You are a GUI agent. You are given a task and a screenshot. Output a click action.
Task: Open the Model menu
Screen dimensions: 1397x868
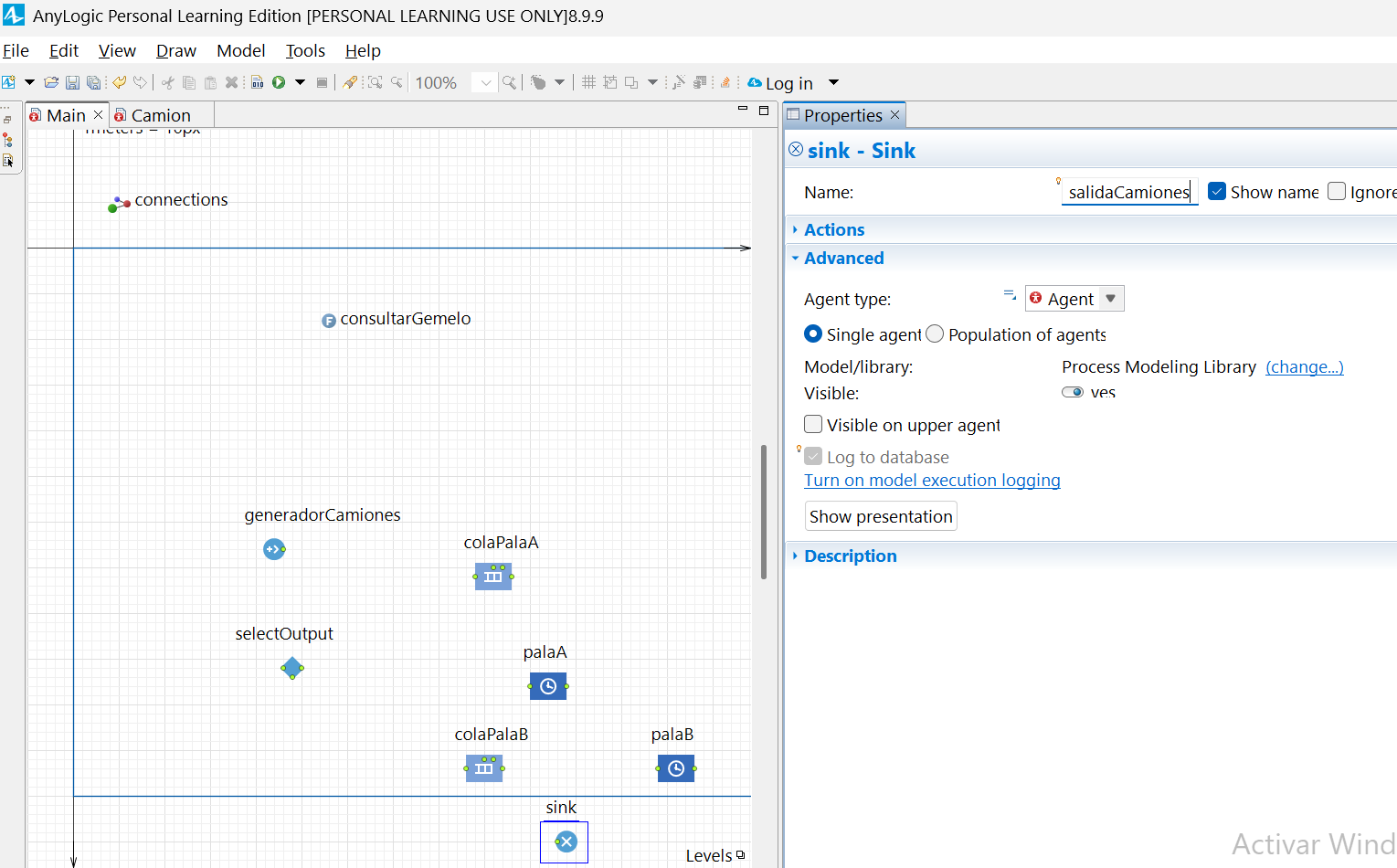click(x=240, y=50)
